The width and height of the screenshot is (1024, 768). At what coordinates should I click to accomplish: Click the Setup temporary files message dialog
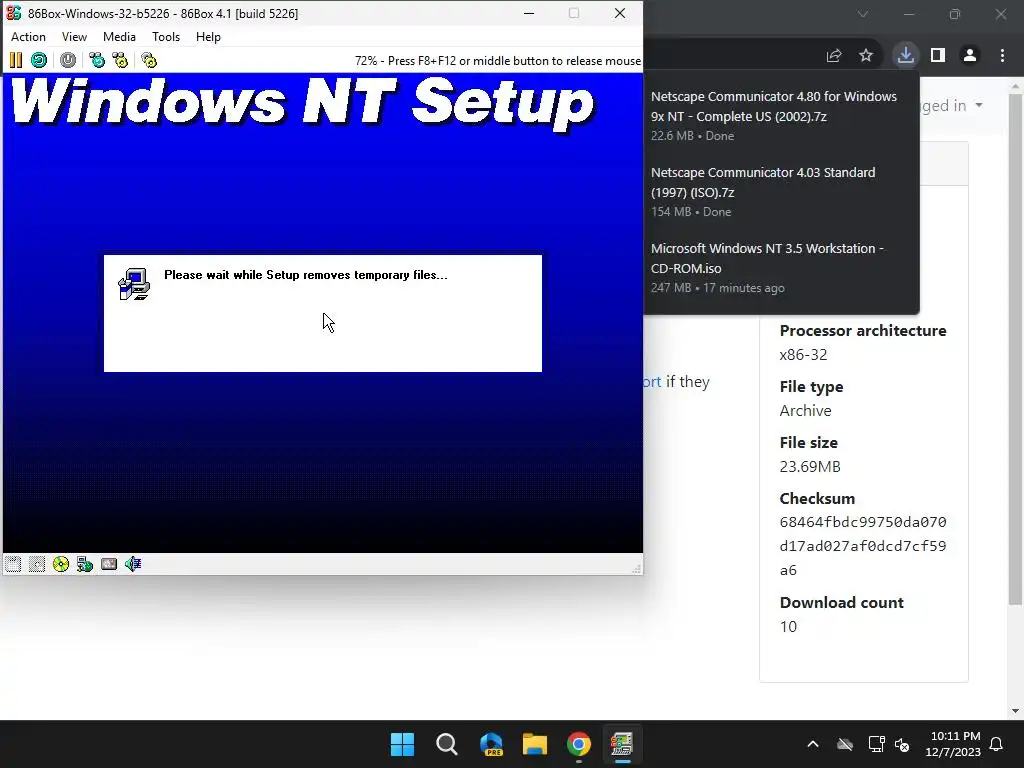tap(323, 313)
